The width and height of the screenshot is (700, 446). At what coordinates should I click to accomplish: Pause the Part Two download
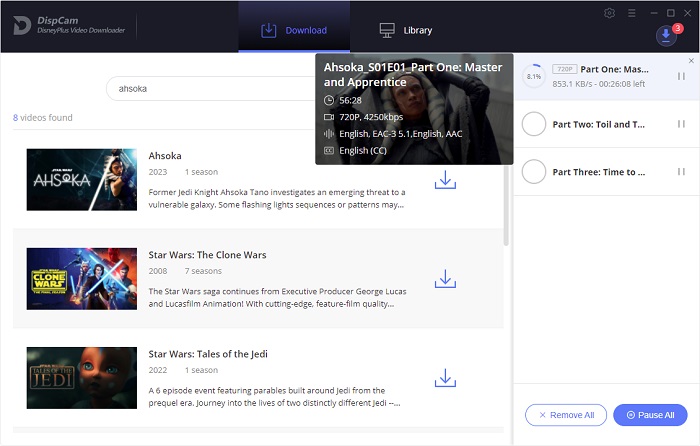[x=681, y=124]
